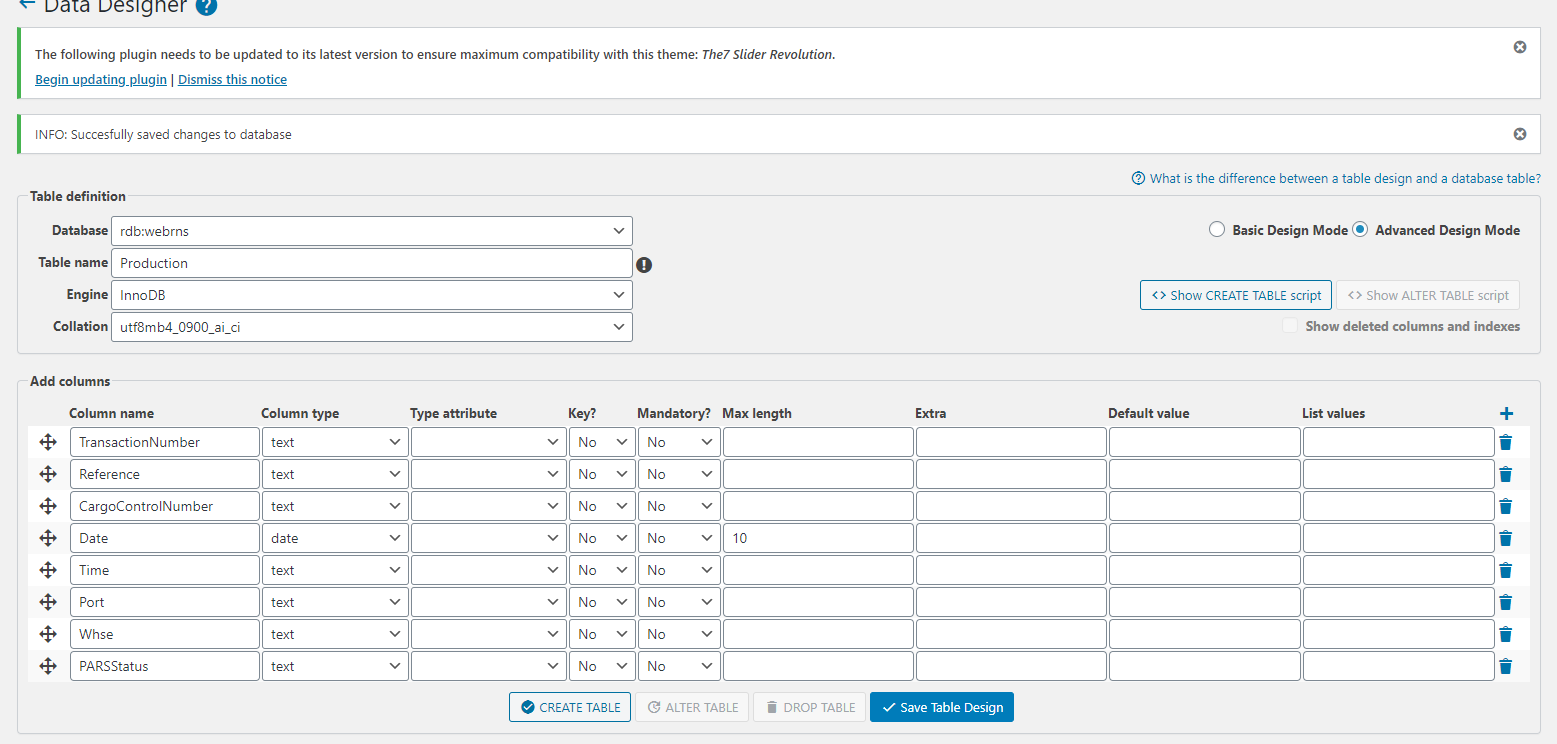Open Key dropdown for CargoControlNumber
The width and height of the screenshot is (1557, 744).
602,506
